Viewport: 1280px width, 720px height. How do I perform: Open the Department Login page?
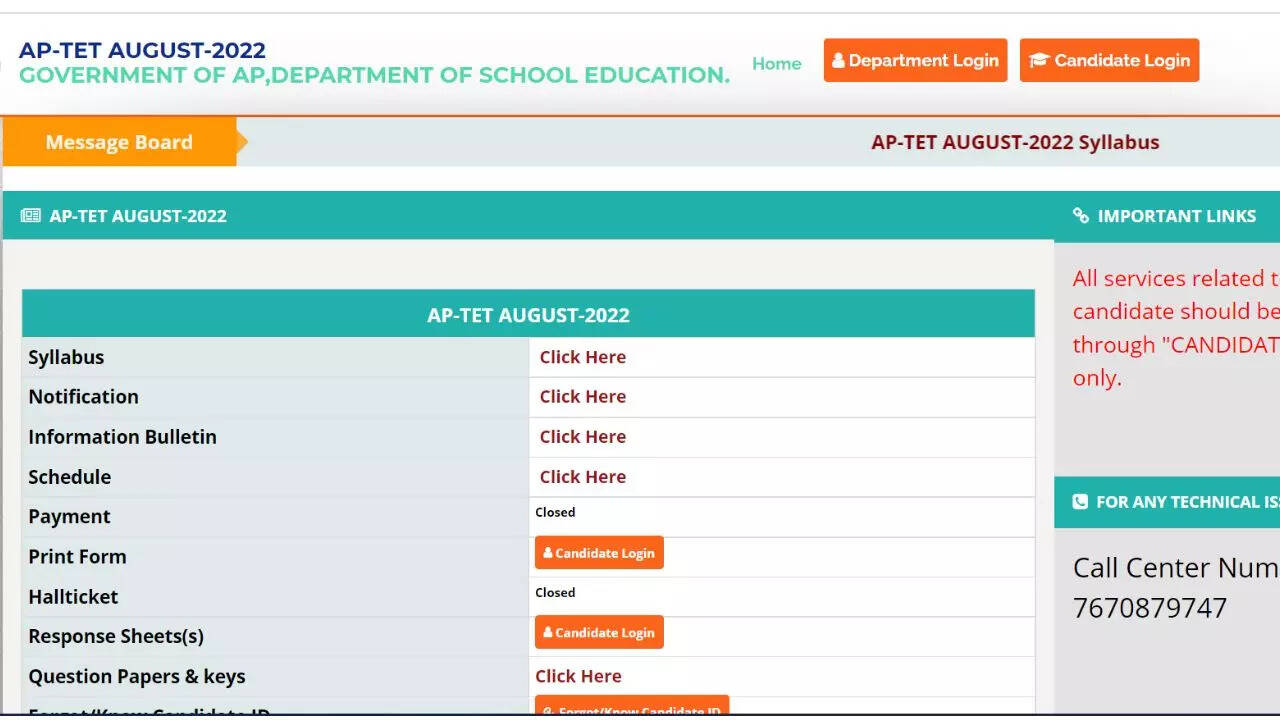pos(915,61)
